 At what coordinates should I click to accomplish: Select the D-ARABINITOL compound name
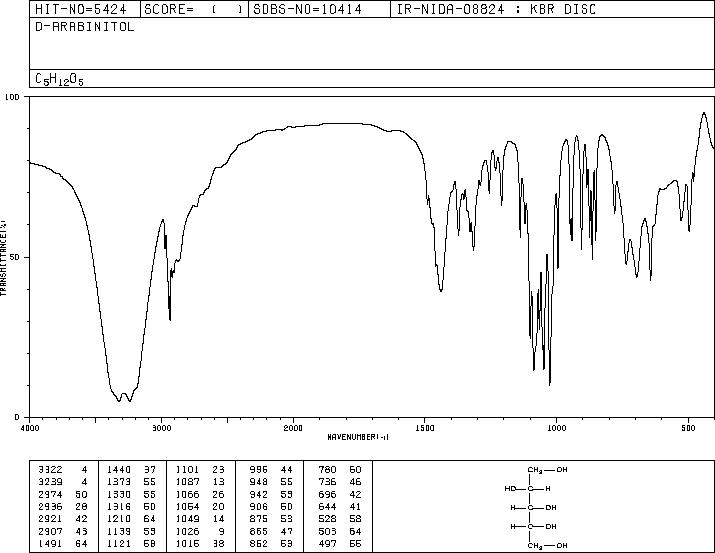pos(85,27)
